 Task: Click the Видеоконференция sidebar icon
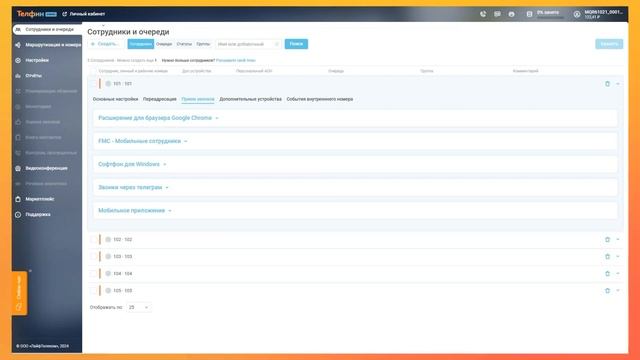coord(18,168)
